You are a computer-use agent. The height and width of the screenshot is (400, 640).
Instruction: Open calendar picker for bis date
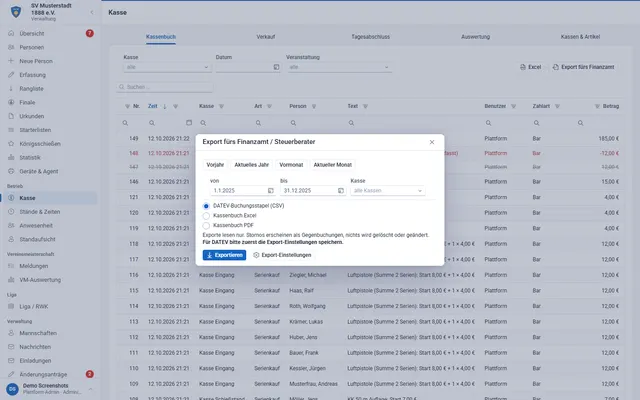(341, 191)
